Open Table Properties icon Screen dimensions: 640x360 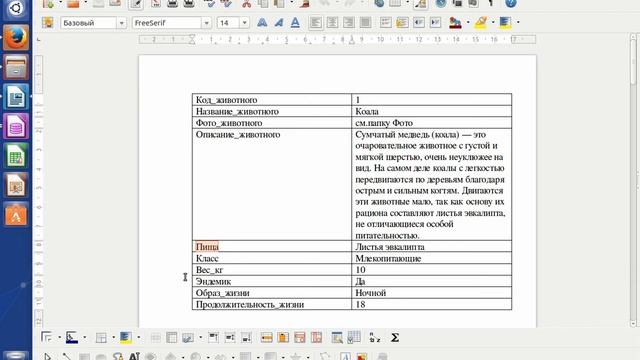click(x=354, y=338)
